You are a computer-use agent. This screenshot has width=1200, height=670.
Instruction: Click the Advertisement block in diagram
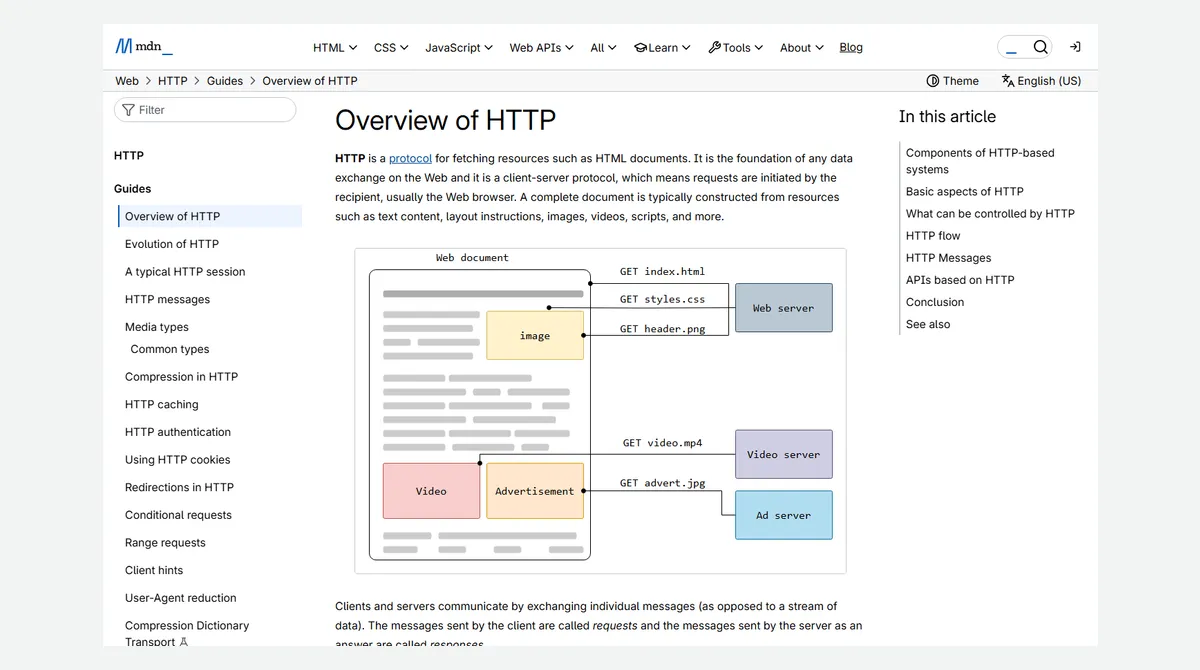(535, 491)
